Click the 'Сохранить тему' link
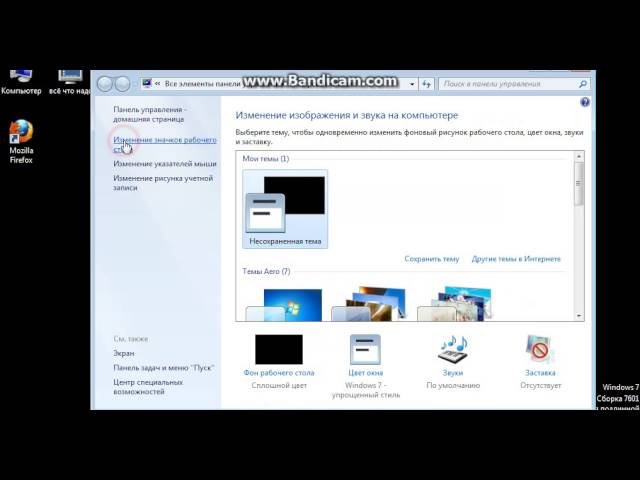 432,259
